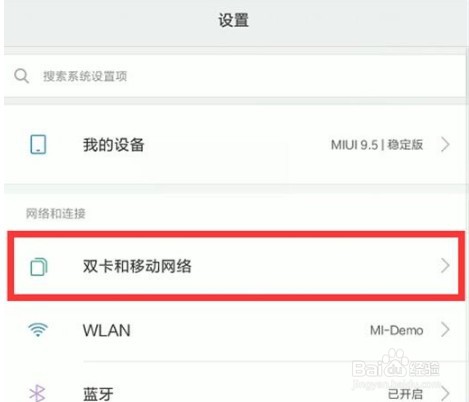The image size is (469, 402).
Task: Click the 已开启 Bluetooth status text
Action: coord(405,394)
